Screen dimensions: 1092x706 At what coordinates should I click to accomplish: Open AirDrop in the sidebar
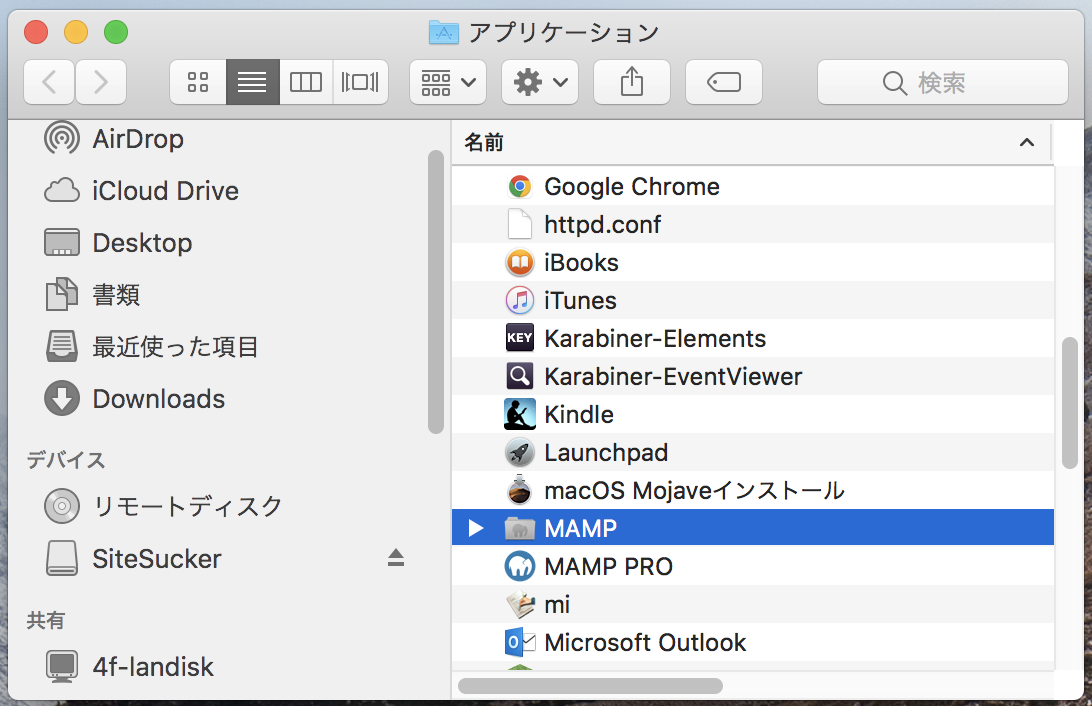point(137,139)
